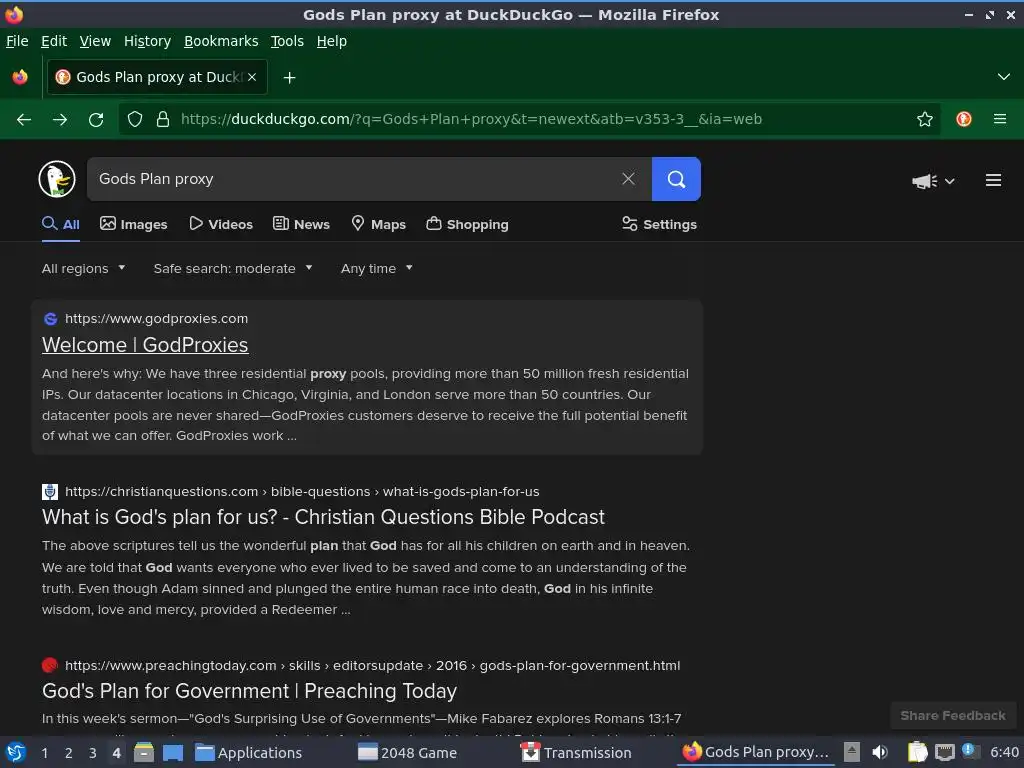Open the Firefox application hamburger menu
Screen dimensions: 1024x768
pyautogui.click(x=1000, y=119)
